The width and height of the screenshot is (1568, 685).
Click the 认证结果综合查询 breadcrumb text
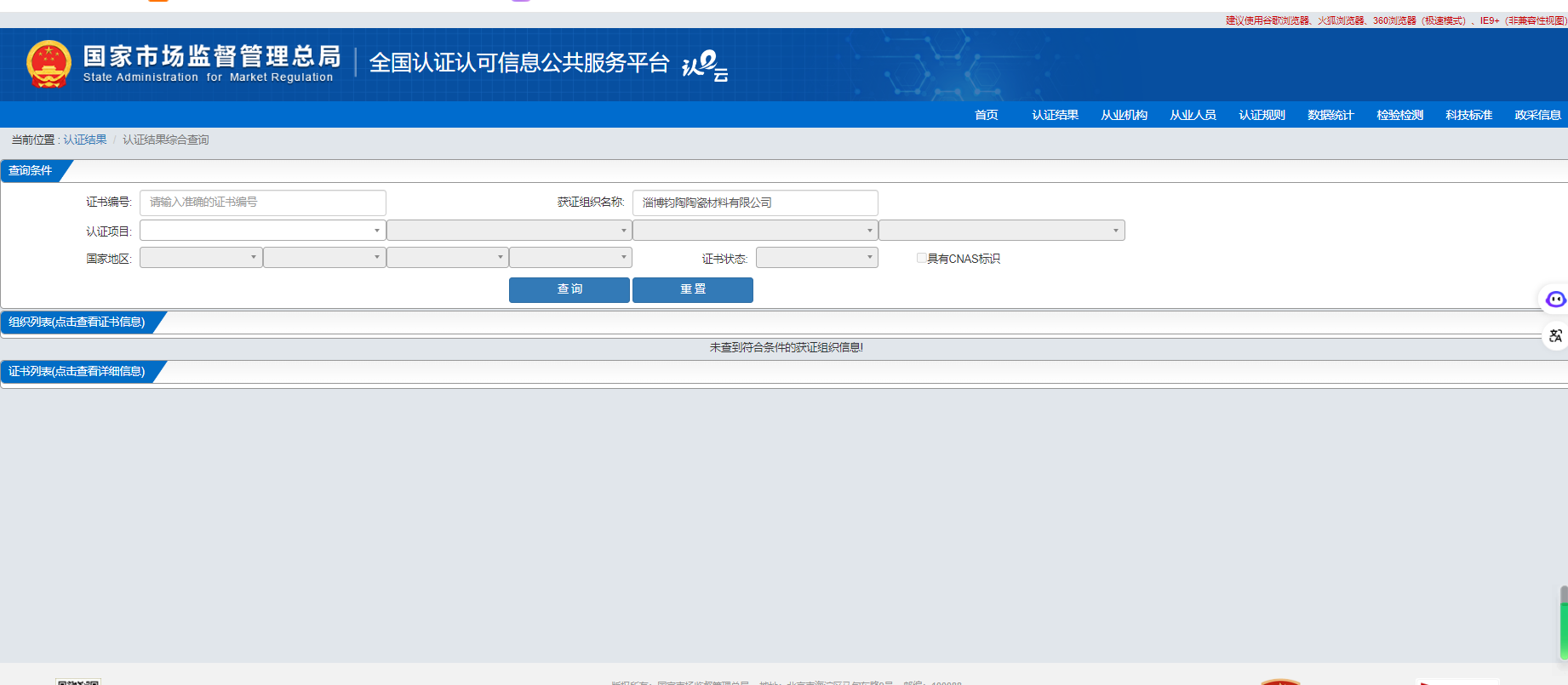point(166,140)
